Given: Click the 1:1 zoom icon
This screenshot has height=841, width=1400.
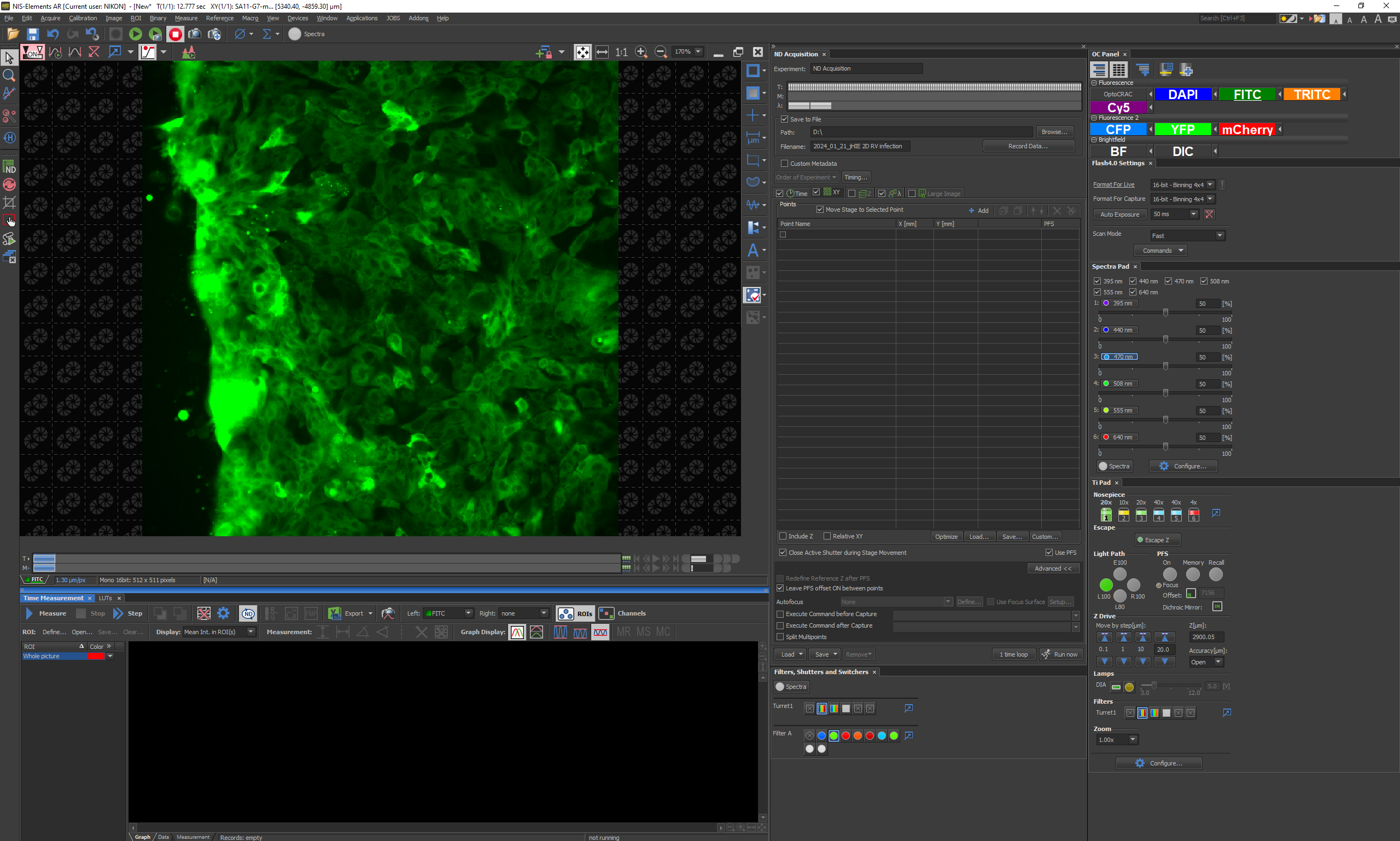Looking at the screenshot, I should 621,52.
